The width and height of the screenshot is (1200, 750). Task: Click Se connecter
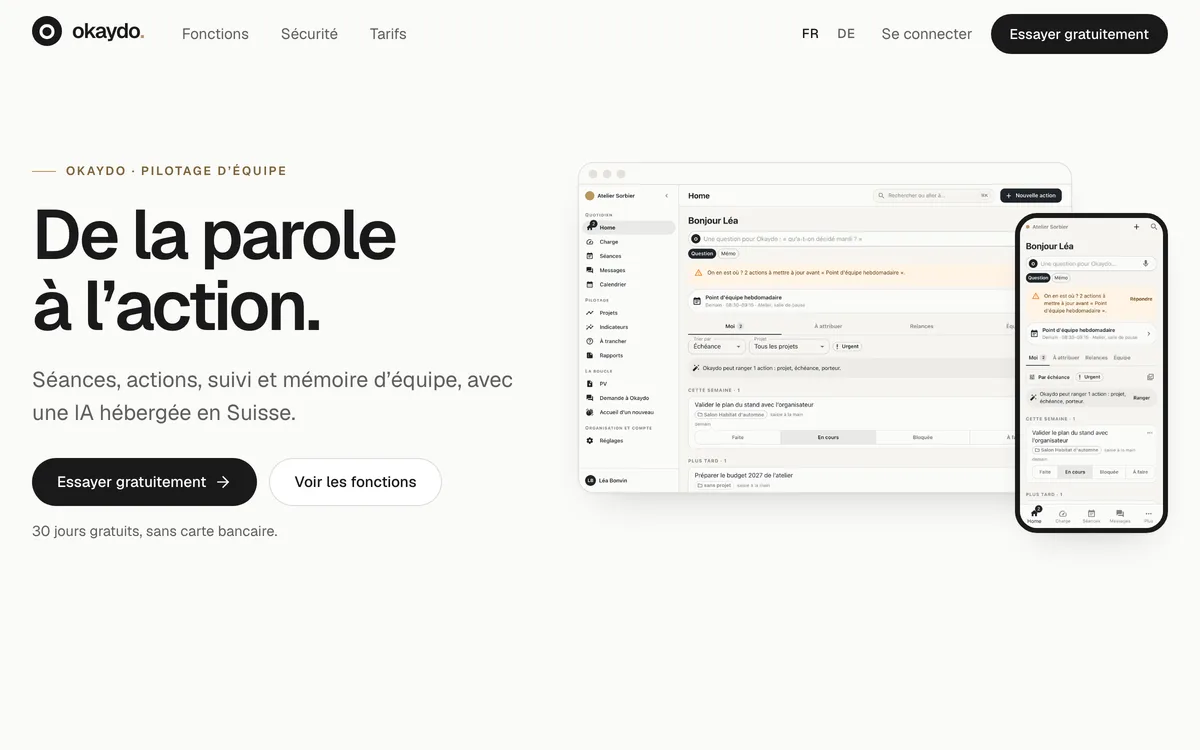(927, 34)
